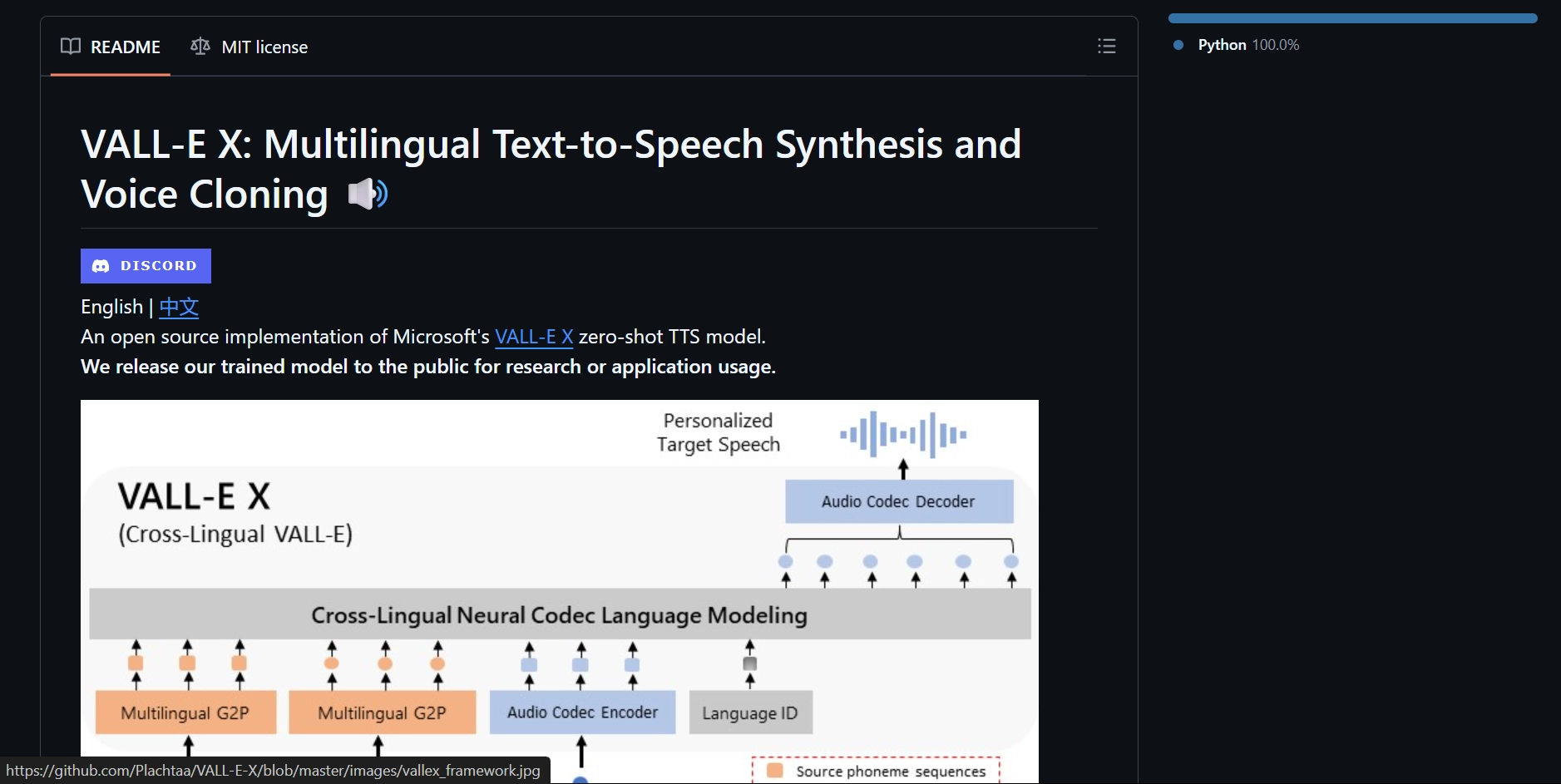Viewport: 1561px width, 784px height.
Task: Click the Cross-Lingual Neural Codec Language Modeling bar
Action: (x=559, y=615)
